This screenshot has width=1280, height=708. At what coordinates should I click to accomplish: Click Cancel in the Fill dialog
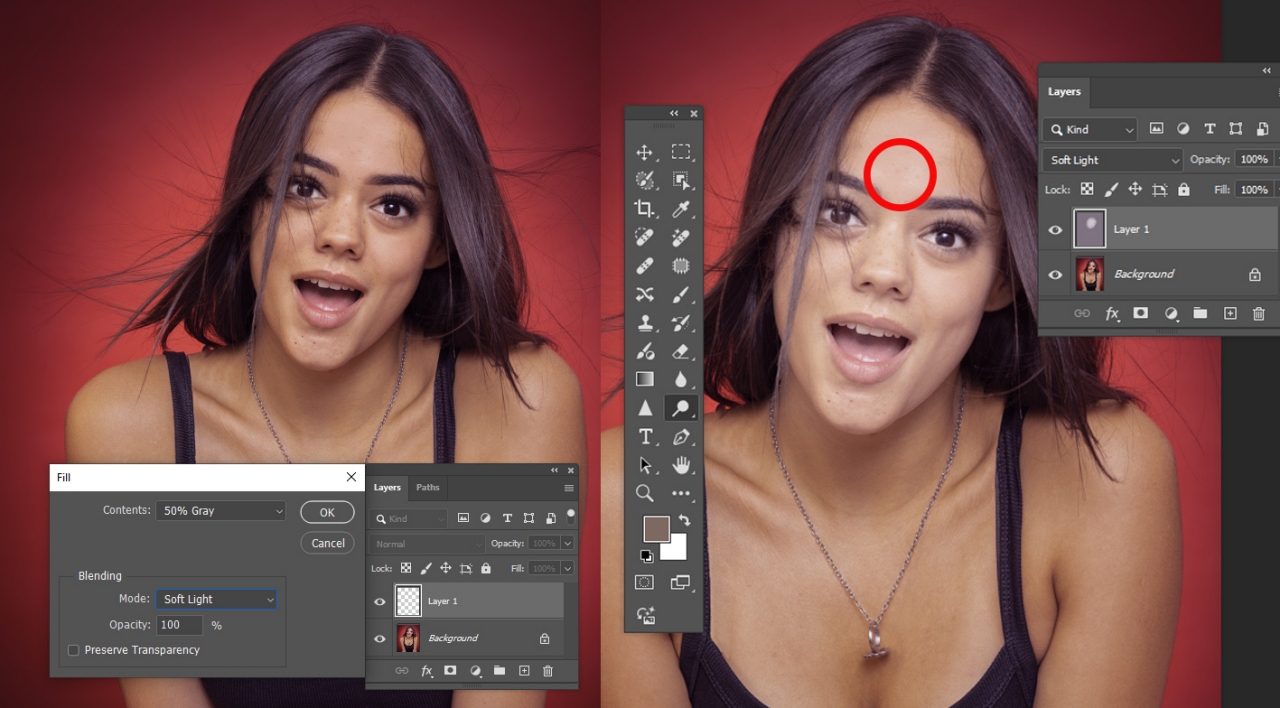coord(328,543)
